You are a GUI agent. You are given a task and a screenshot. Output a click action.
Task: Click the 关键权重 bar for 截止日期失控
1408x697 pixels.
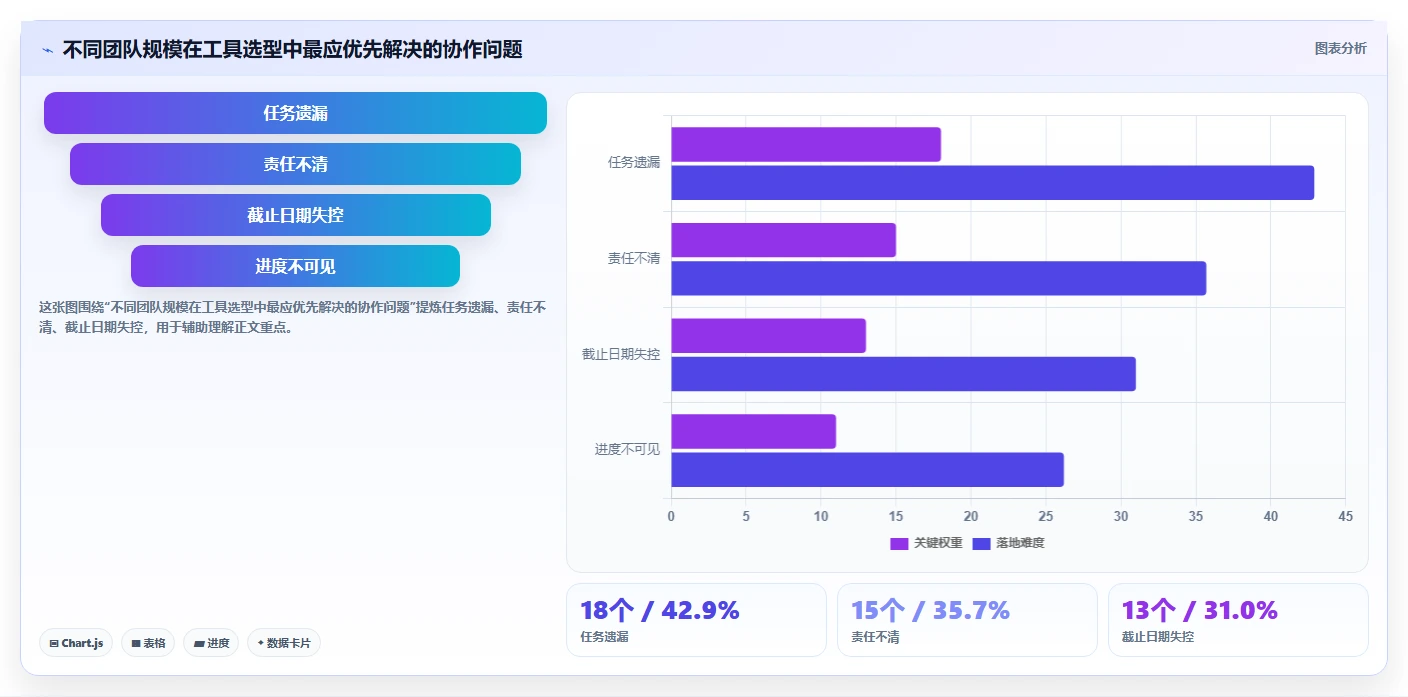(x=768, y=336)
